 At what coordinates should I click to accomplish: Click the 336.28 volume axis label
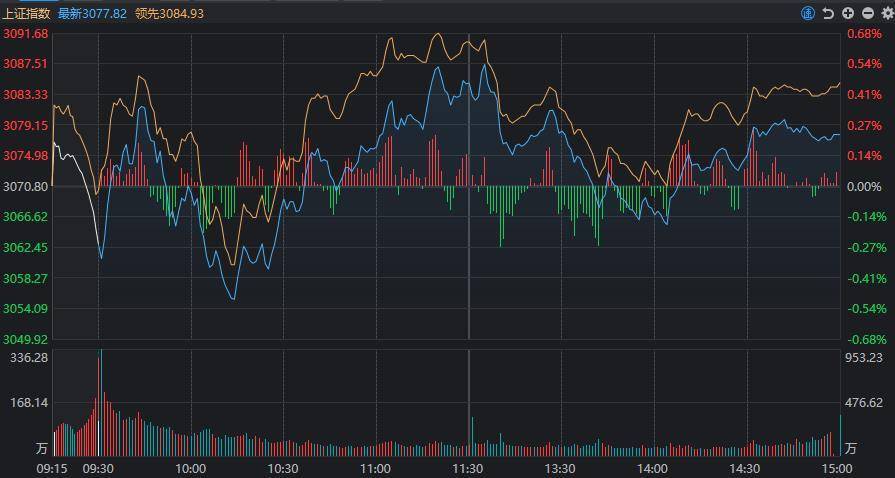coord(28,357)
